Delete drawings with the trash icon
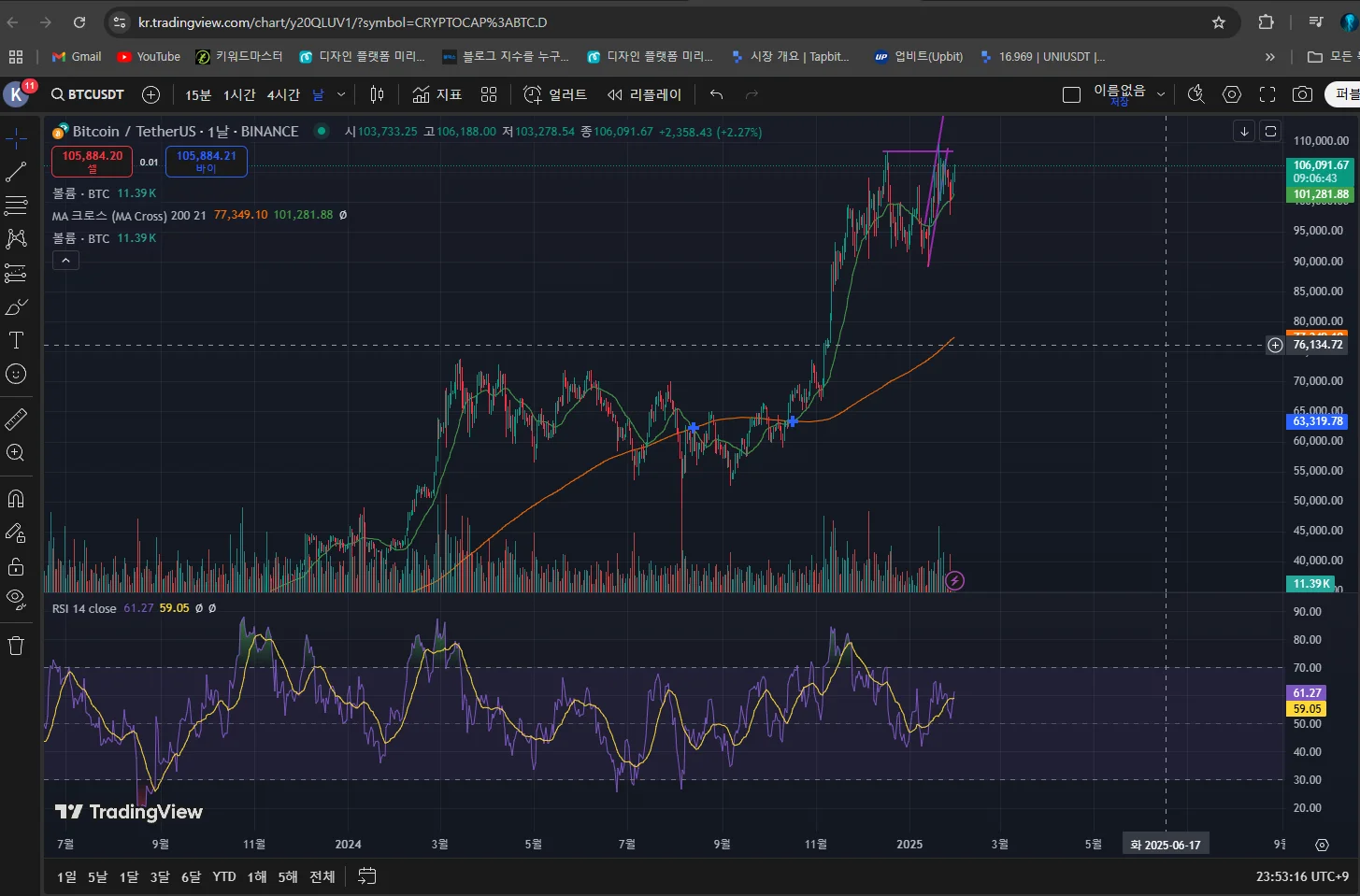Screen dimensions: 1360x896 [16, 646]
